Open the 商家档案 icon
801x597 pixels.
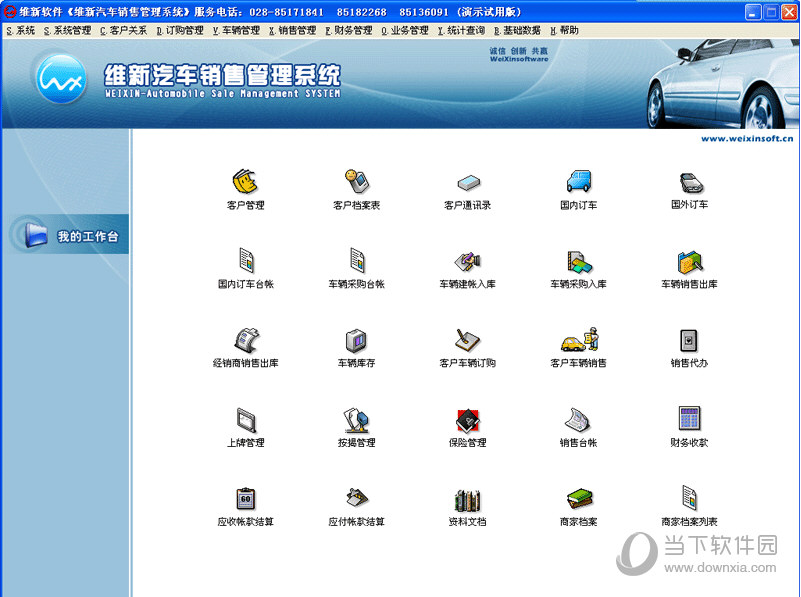click(580, 499)
